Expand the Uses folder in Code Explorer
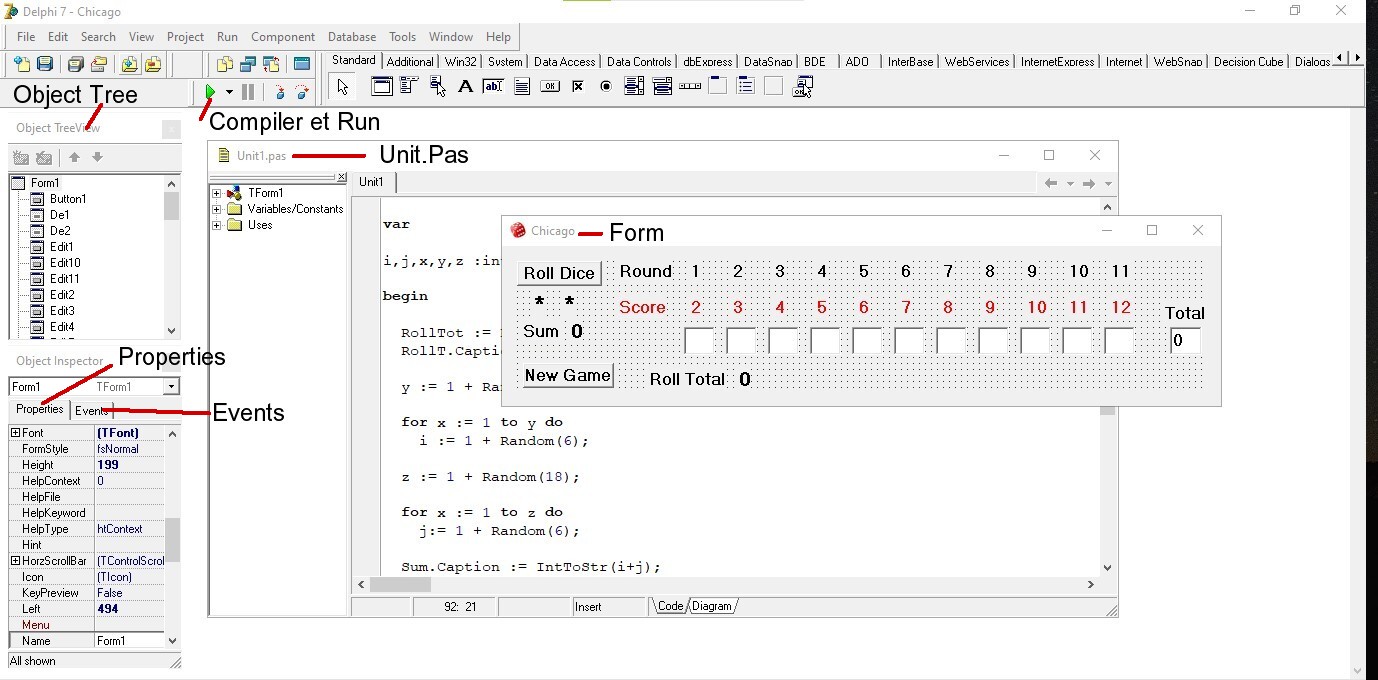The width and height of the screenshot is (1378, 680). pos(216,225)
